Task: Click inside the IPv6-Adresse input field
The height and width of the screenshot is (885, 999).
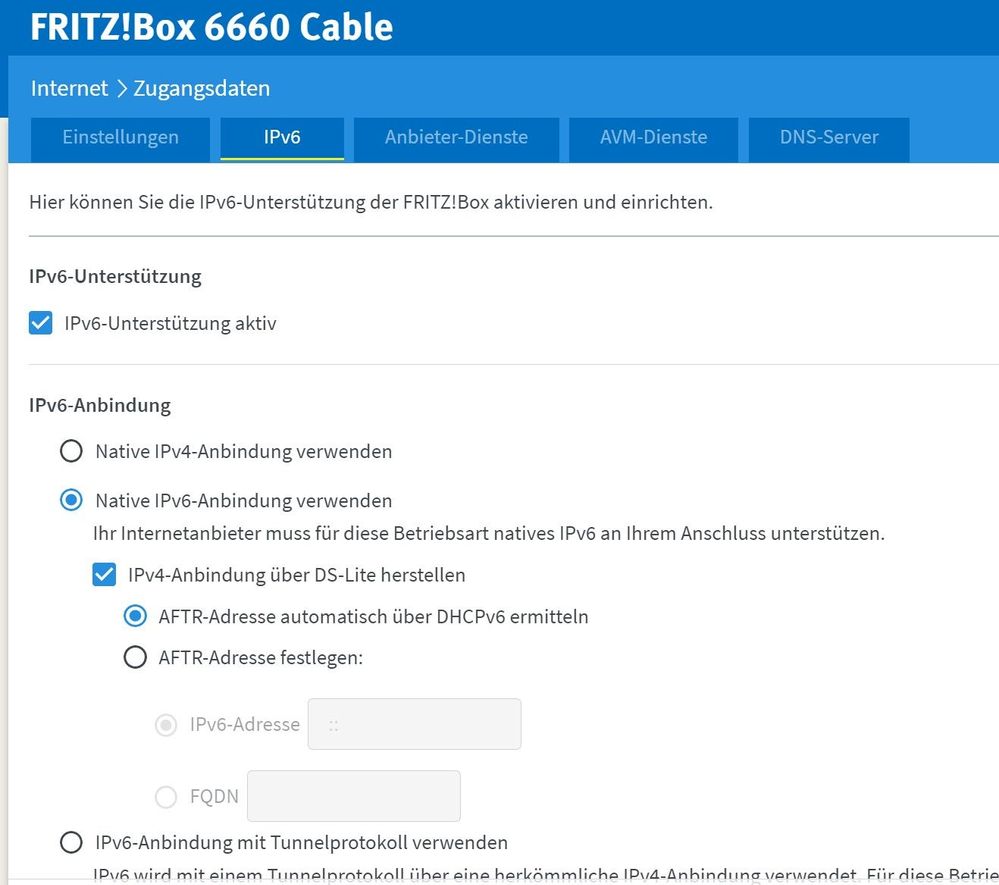Action: tap(414, 724)
